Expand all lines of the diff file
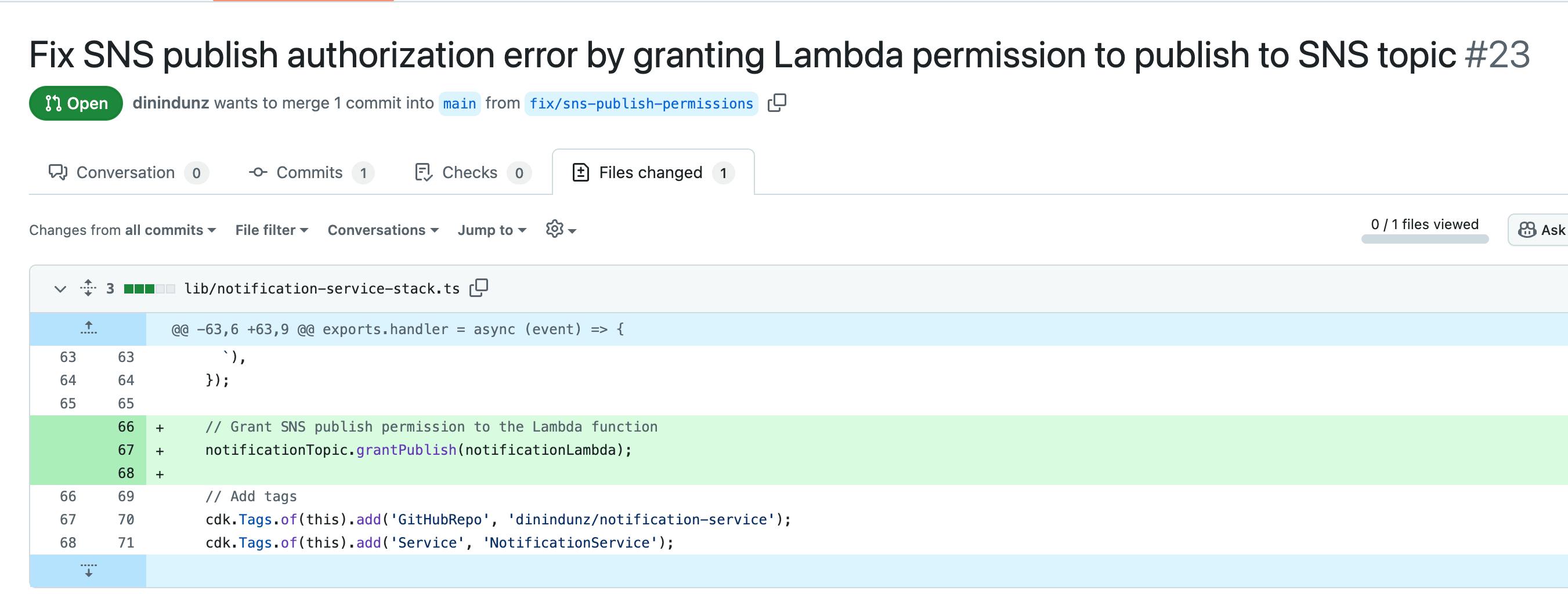 pos(88,288)
